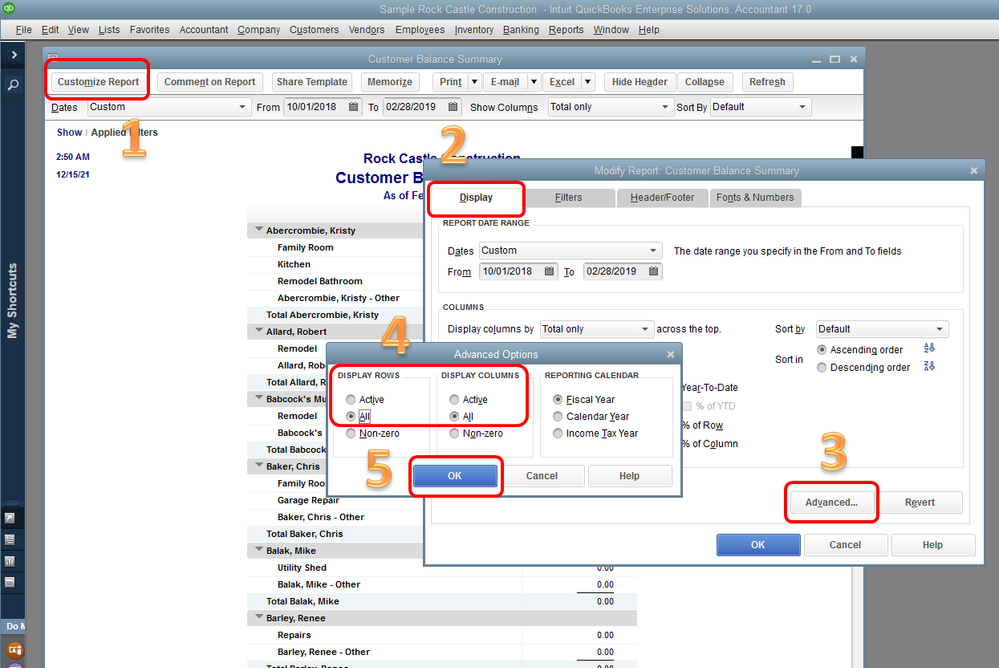Select Non-zero under Display Columns
Screen dimensions: 999x668
[x=454, y=433]
